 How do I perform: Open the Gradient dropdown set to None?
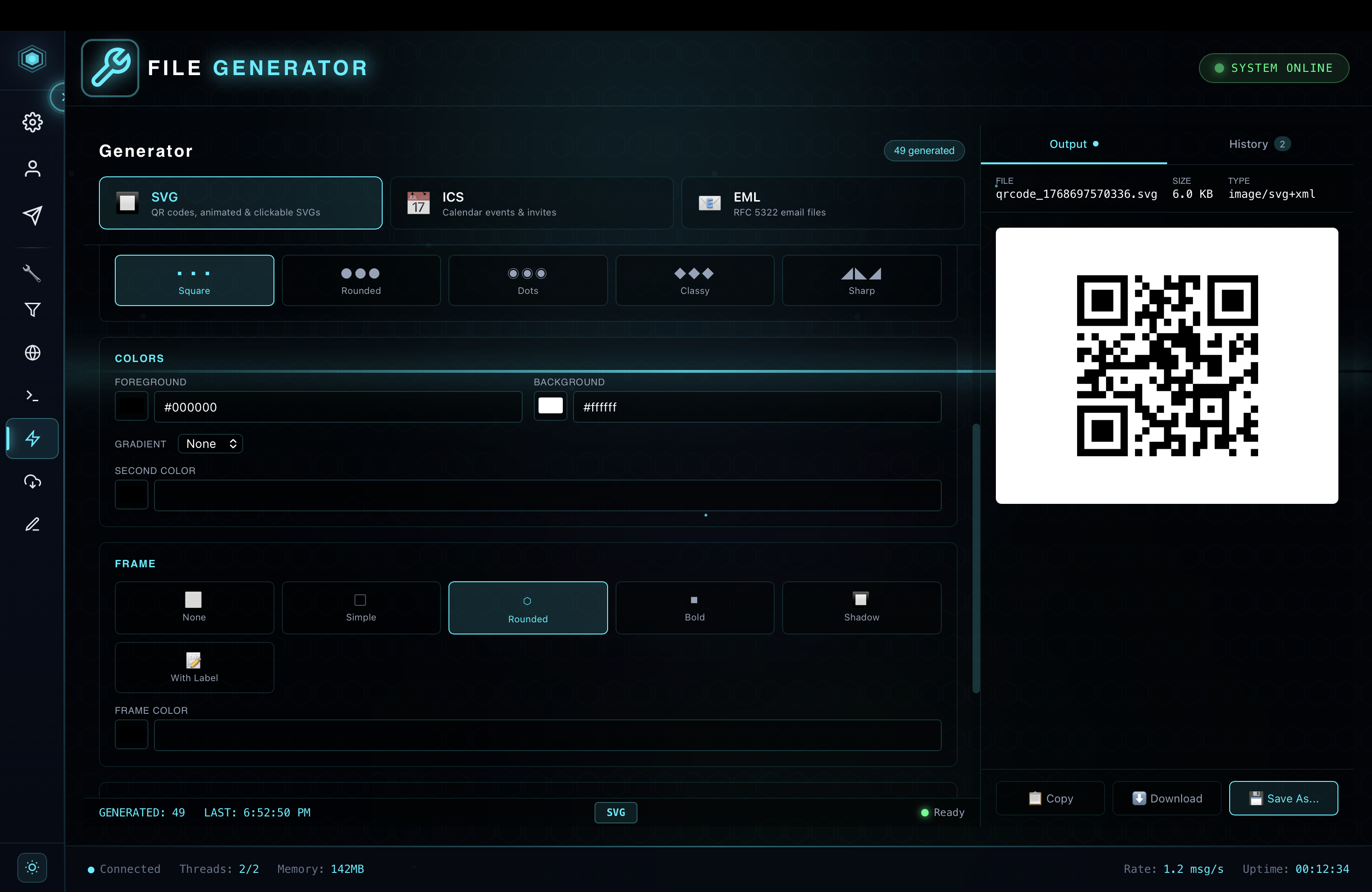[x=210, y=444]
